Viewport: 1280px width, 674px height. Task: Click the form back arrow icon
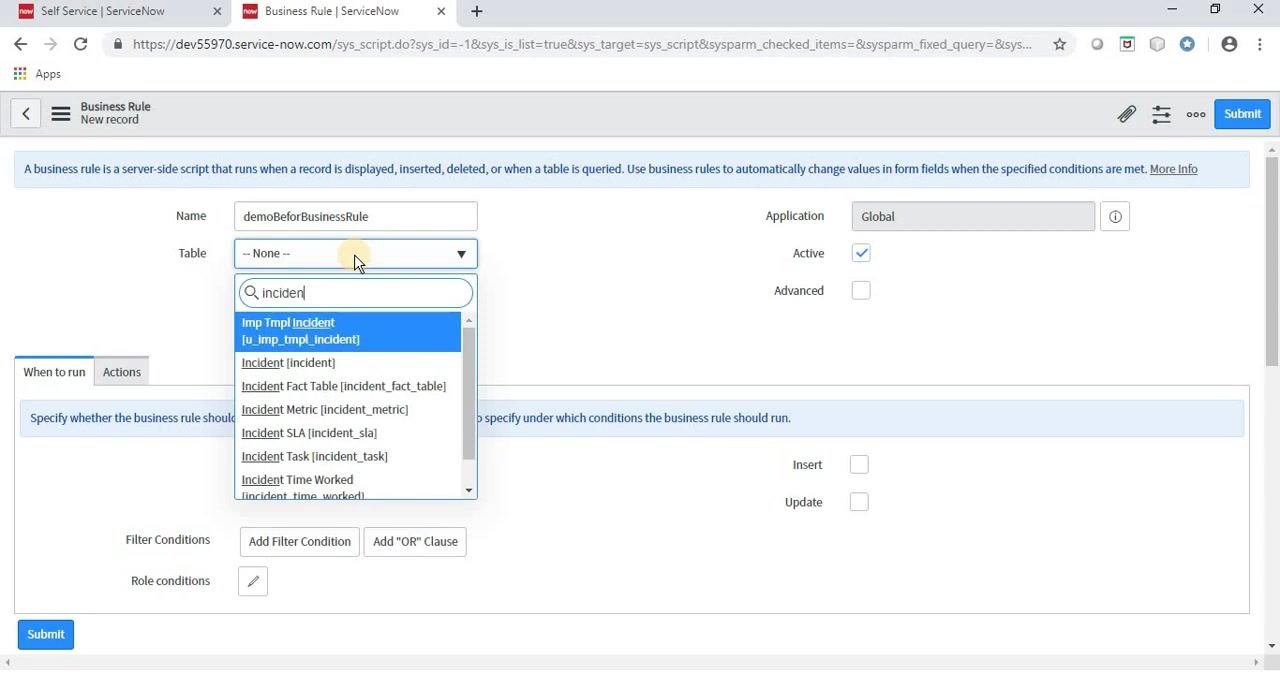[x=26, y=114]
